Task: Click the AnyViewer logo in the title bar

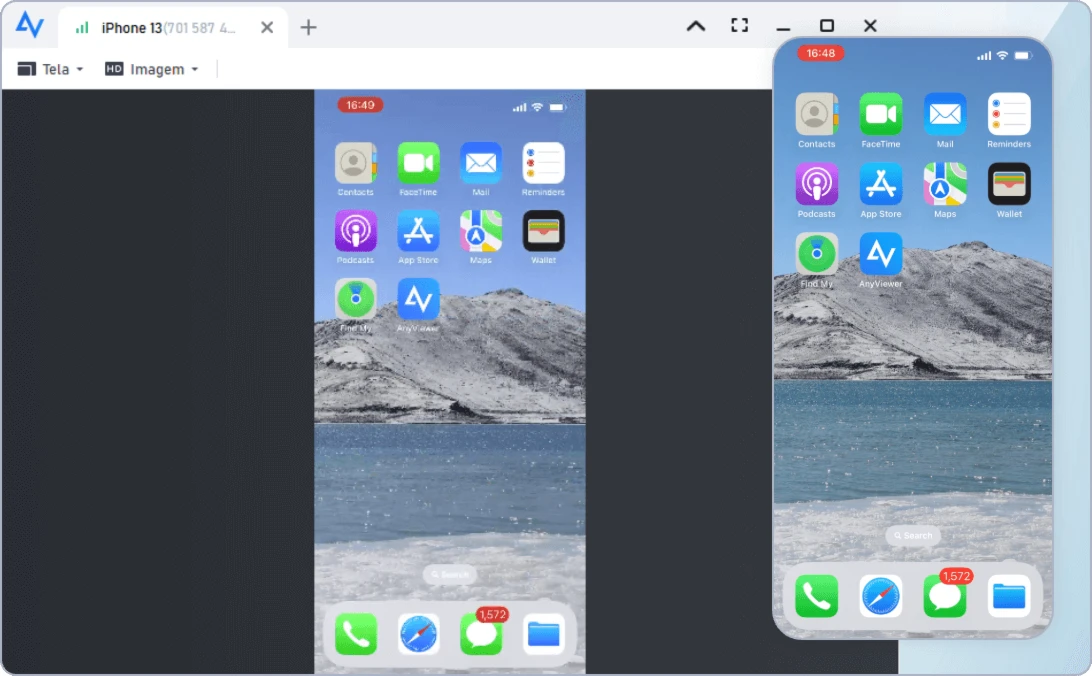Action: coord(30,25)
